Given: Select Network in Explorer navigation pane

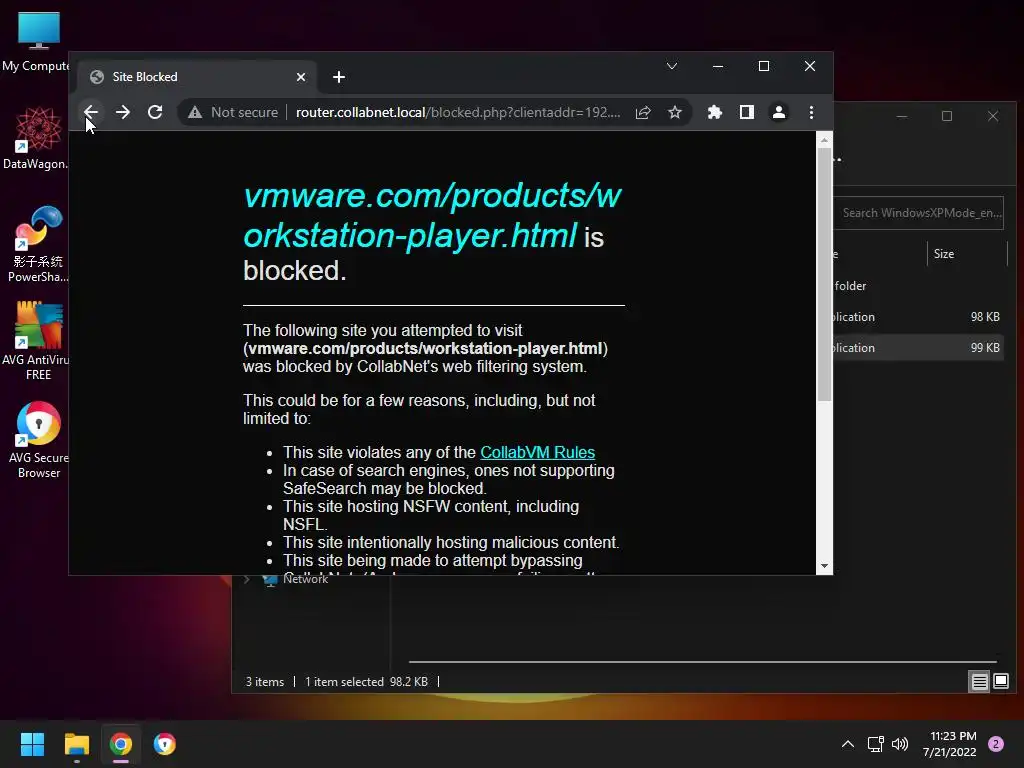Looking at the screenshot, I should click(x=305, y=579).
